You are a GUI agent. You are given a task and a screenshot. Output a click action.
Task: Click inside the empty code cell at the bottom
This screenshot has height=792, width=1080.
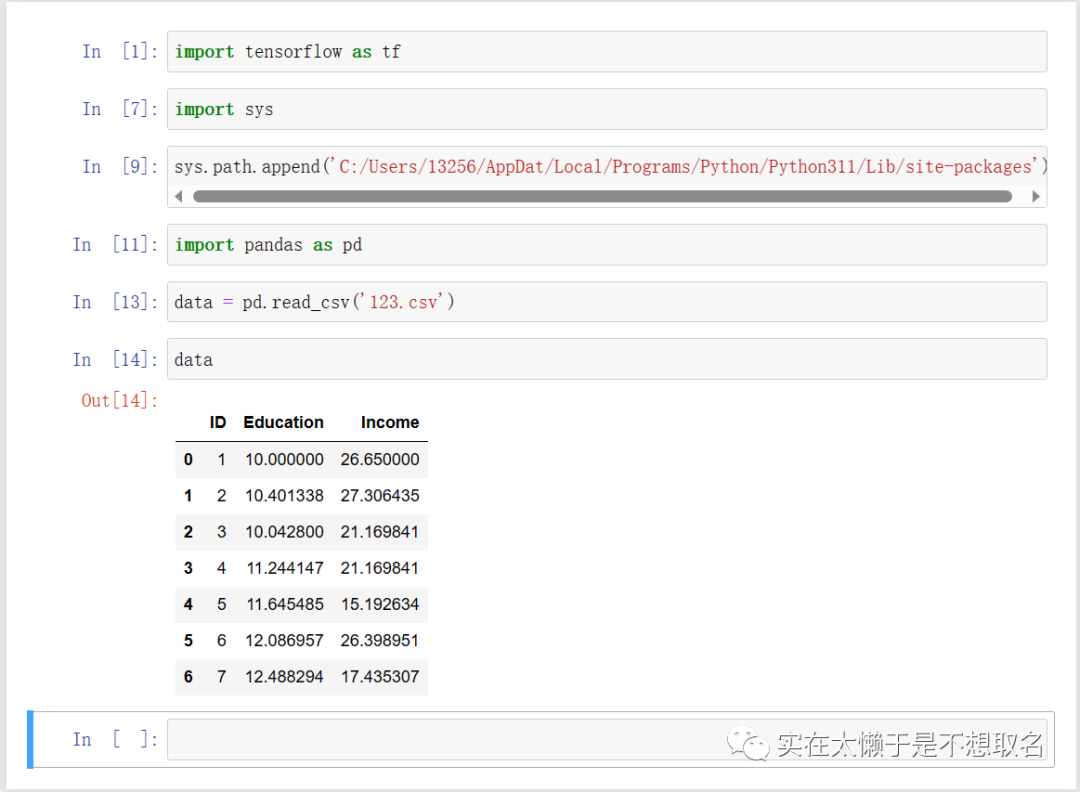(450, 740)
